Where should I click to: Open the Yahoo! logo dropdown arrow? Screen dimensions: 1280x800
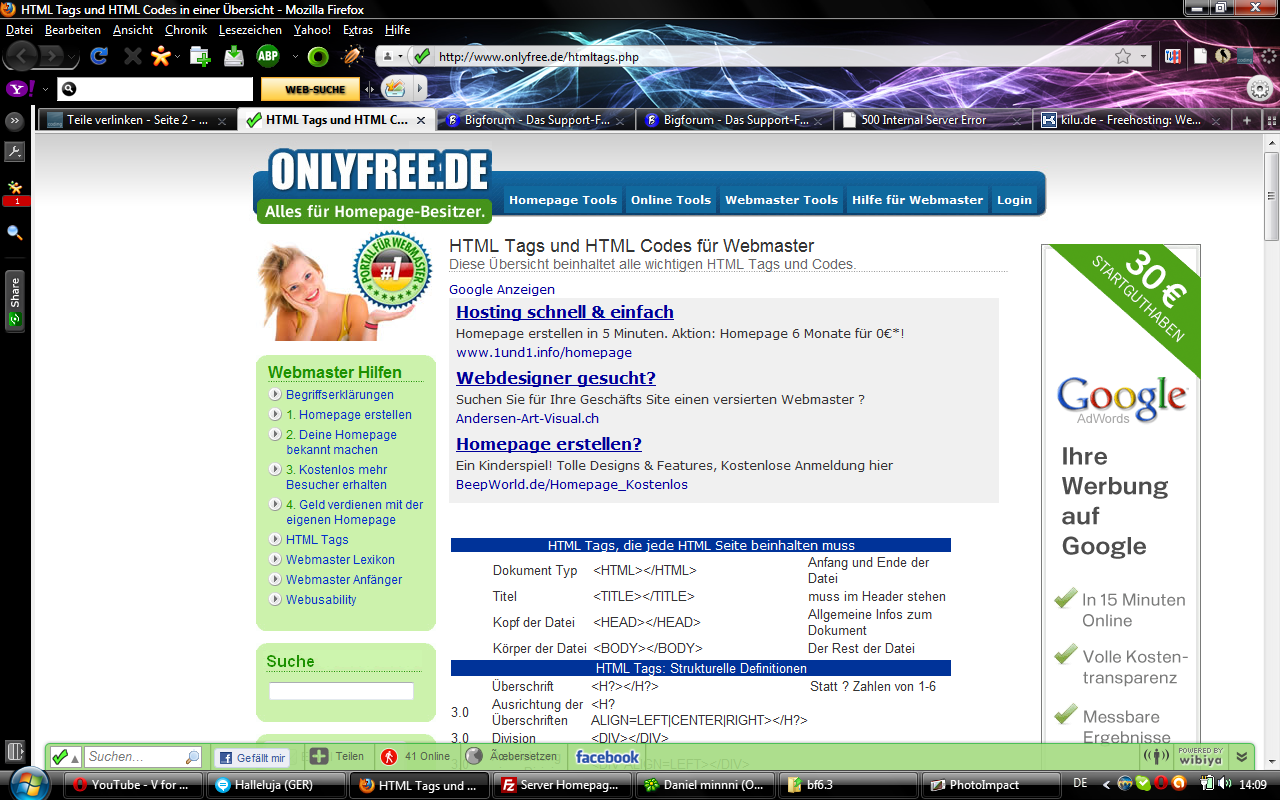pyautogui.click(x=45, y=89)
